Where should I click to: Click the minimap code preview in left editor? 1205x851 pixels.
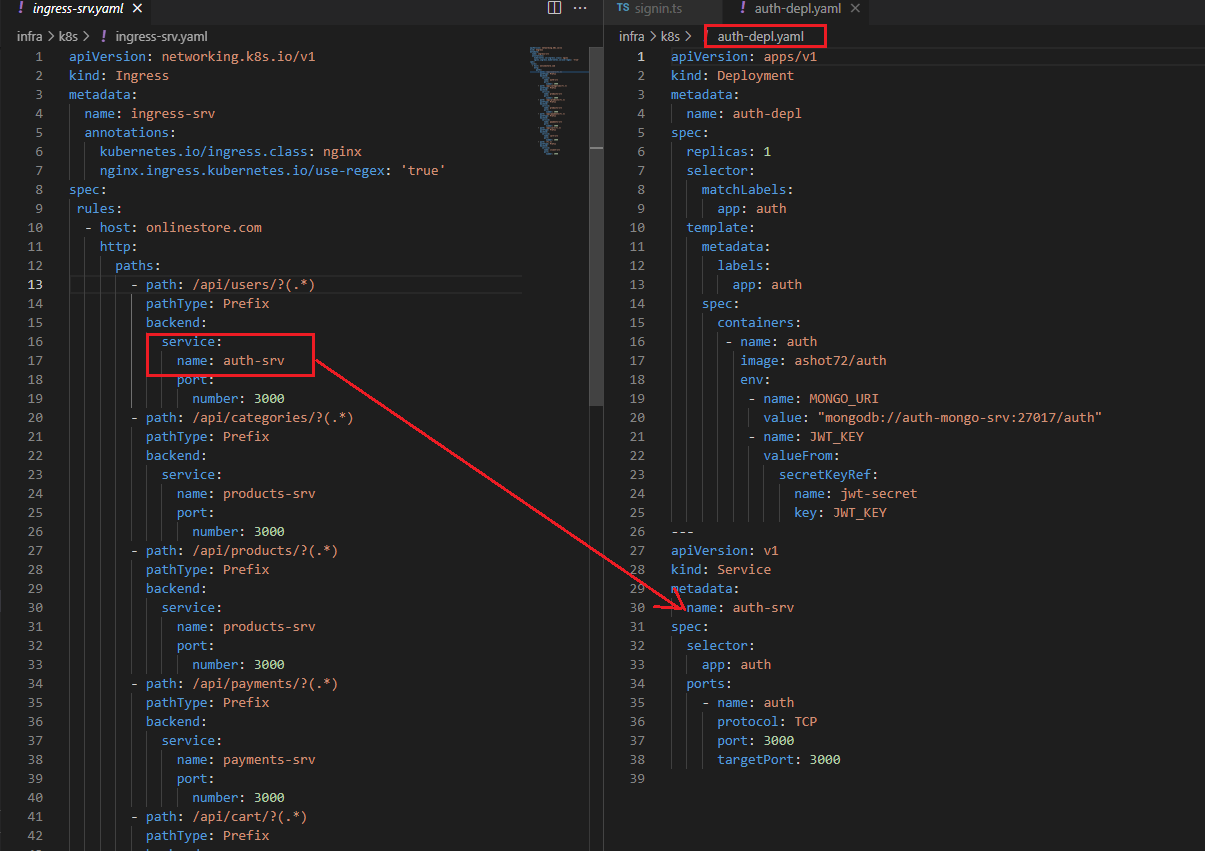(x=555, y=100)
